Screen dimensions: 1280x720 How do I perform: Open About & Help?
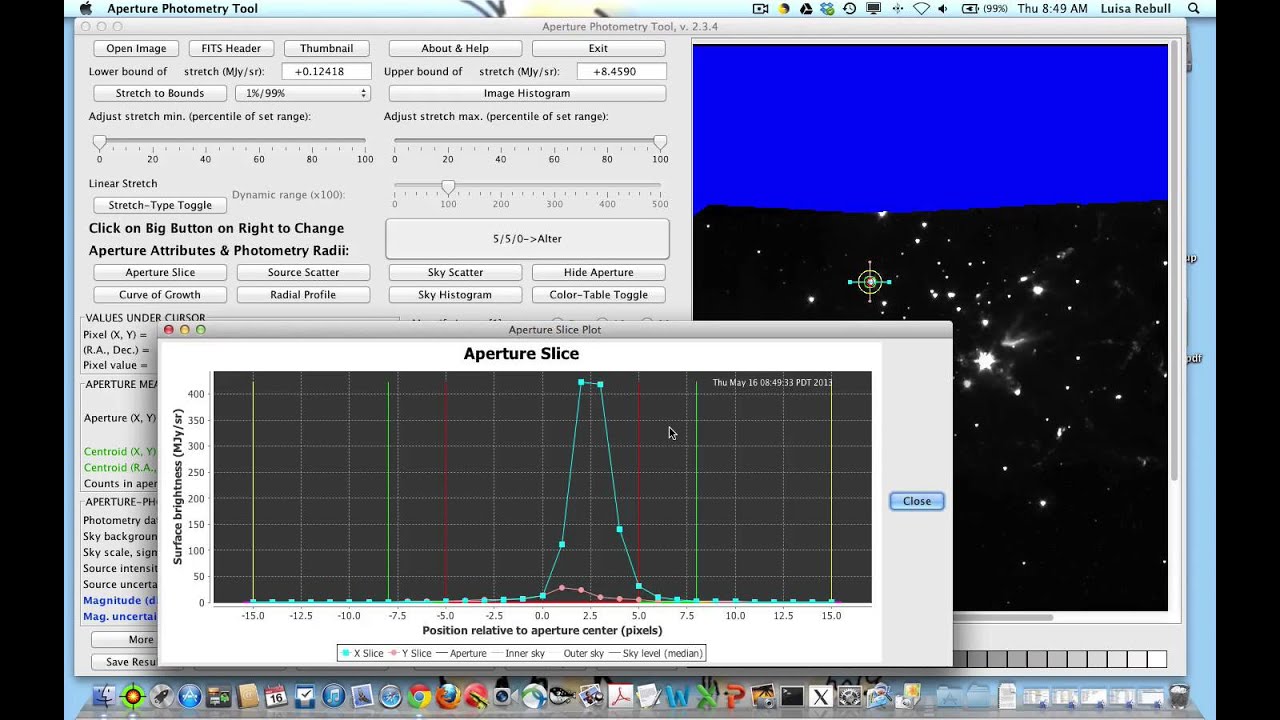[455, 48]
